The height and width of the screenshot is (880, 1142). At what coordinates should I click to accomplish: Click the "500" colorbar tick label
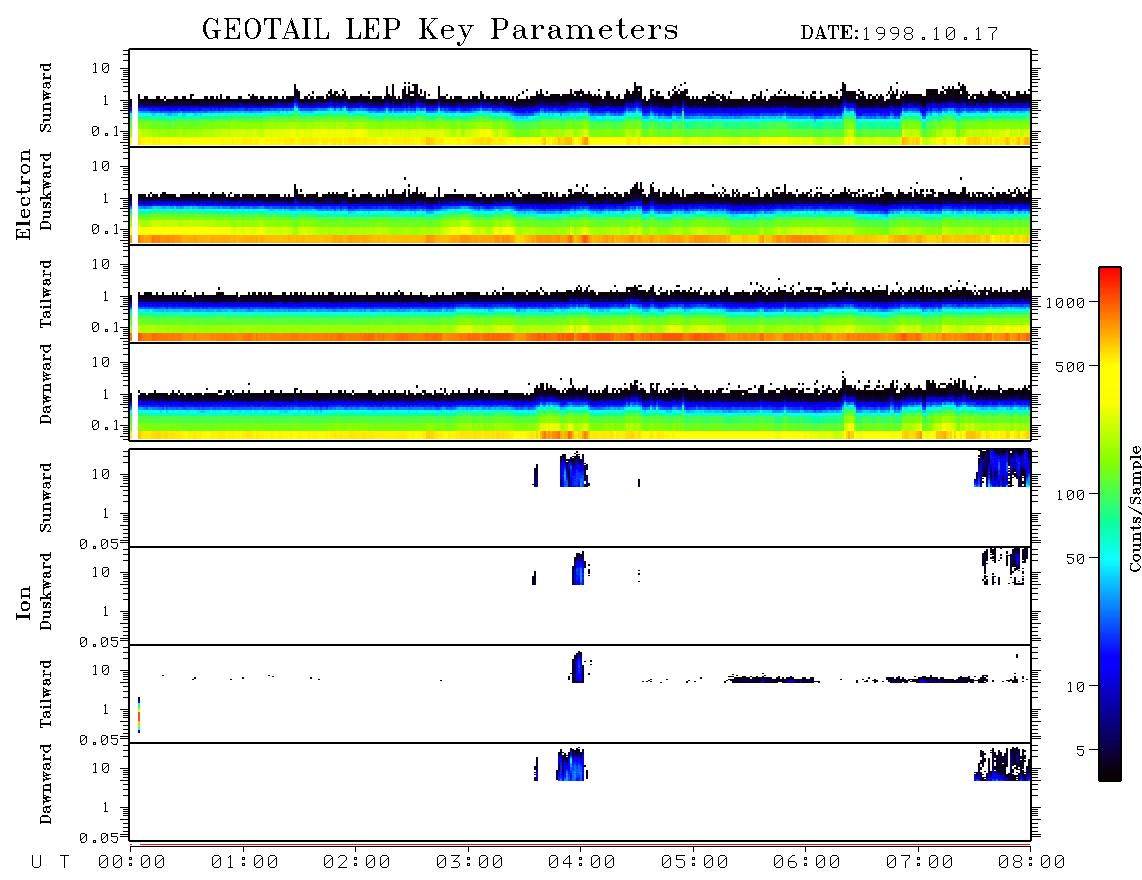1070,366
